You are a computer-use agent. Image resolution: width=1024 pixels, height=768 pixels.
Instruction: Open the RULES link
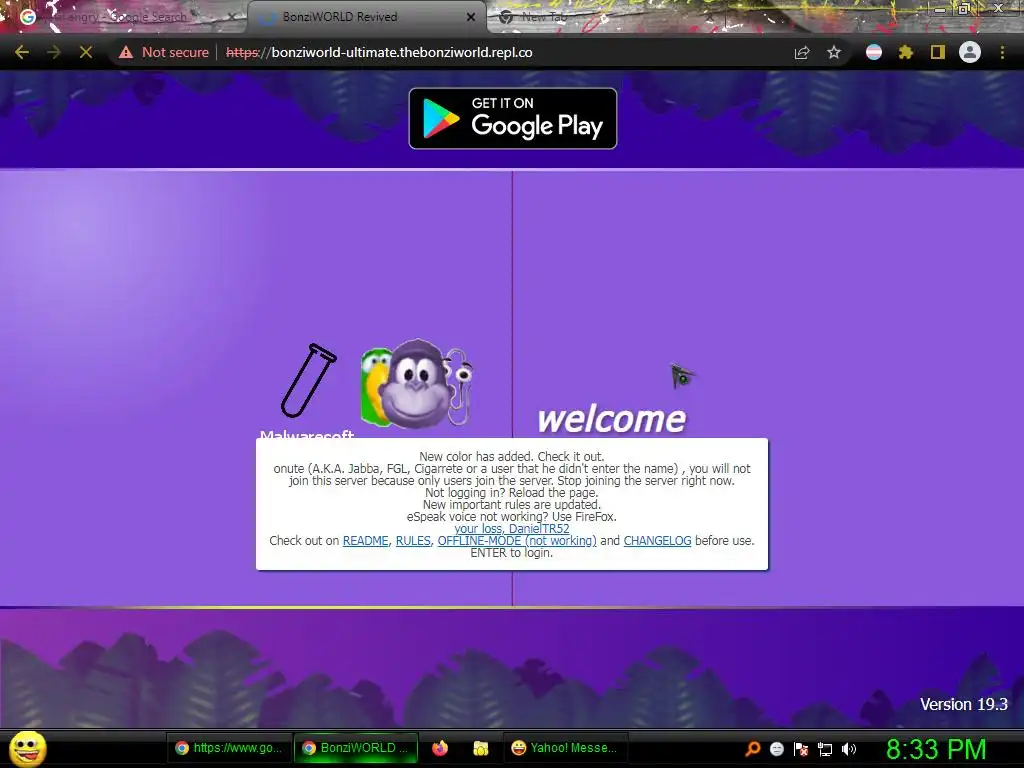(x=413, y=541)
